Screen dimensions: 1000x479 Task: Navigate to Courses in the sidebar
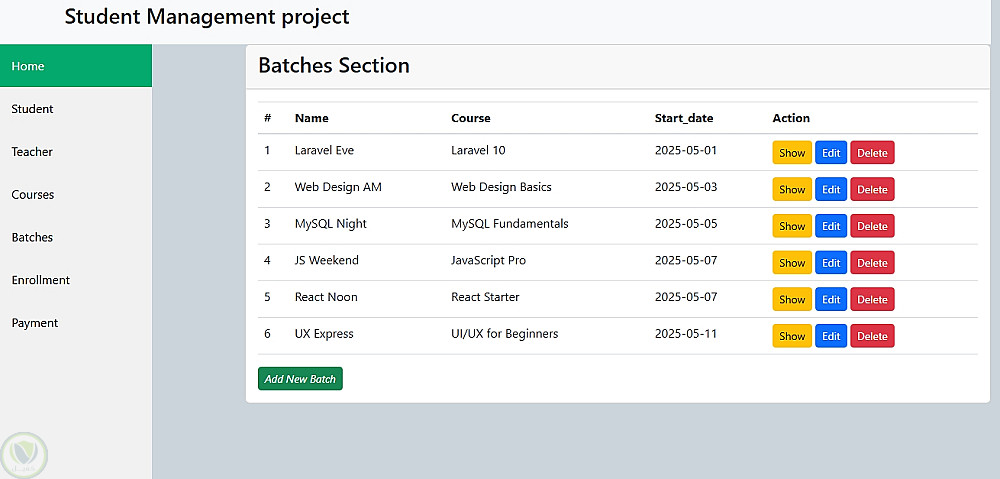tap(33, 195)
